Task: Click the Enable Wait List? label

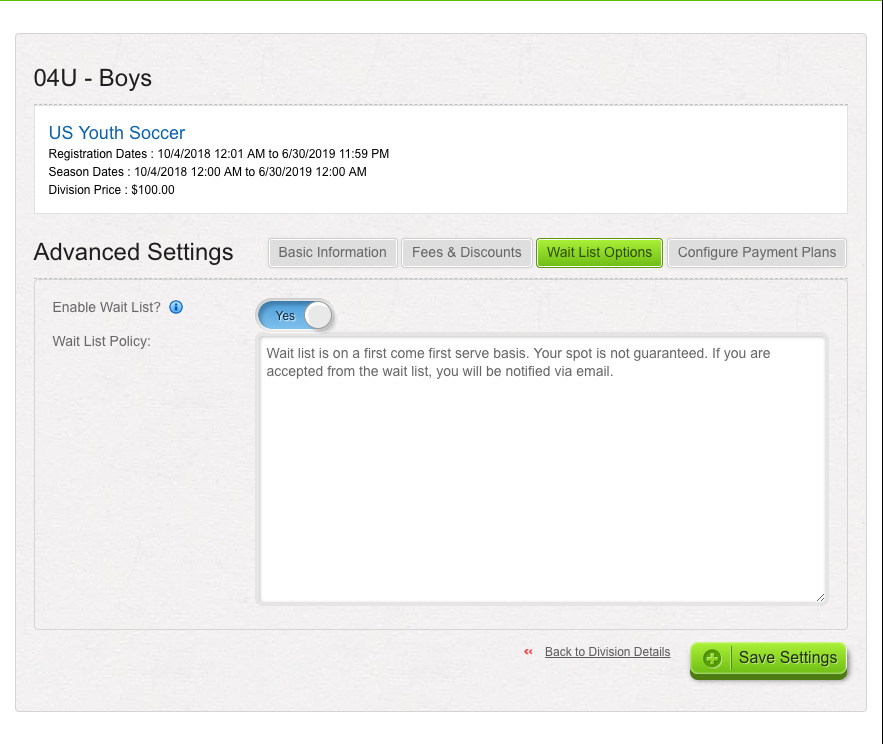Action: pyautogui.click(x=106, y=308)
